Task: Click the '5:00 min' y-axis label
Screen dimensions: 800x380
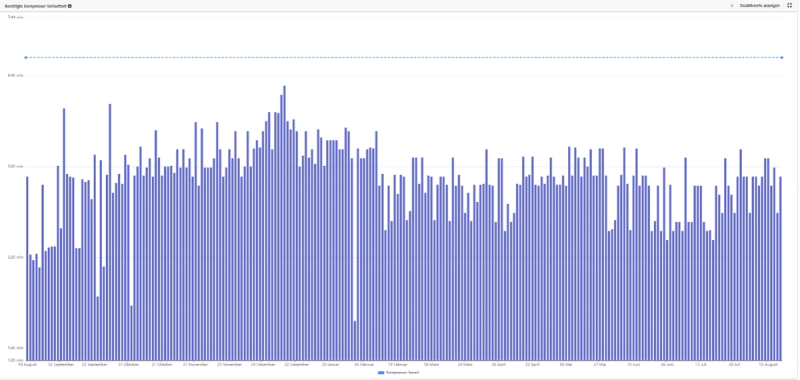Action: point(16,166)
